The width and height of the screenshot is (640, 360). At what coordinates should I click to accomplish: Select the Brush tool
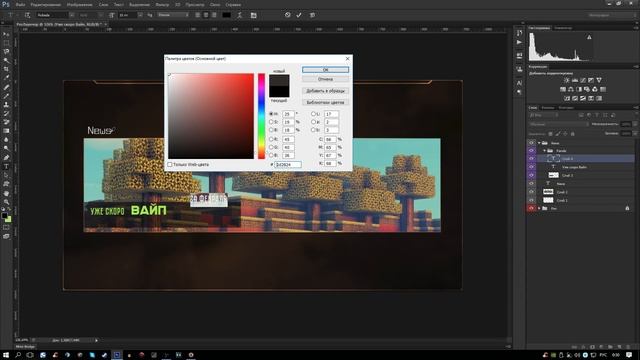[x=6, y=96]
